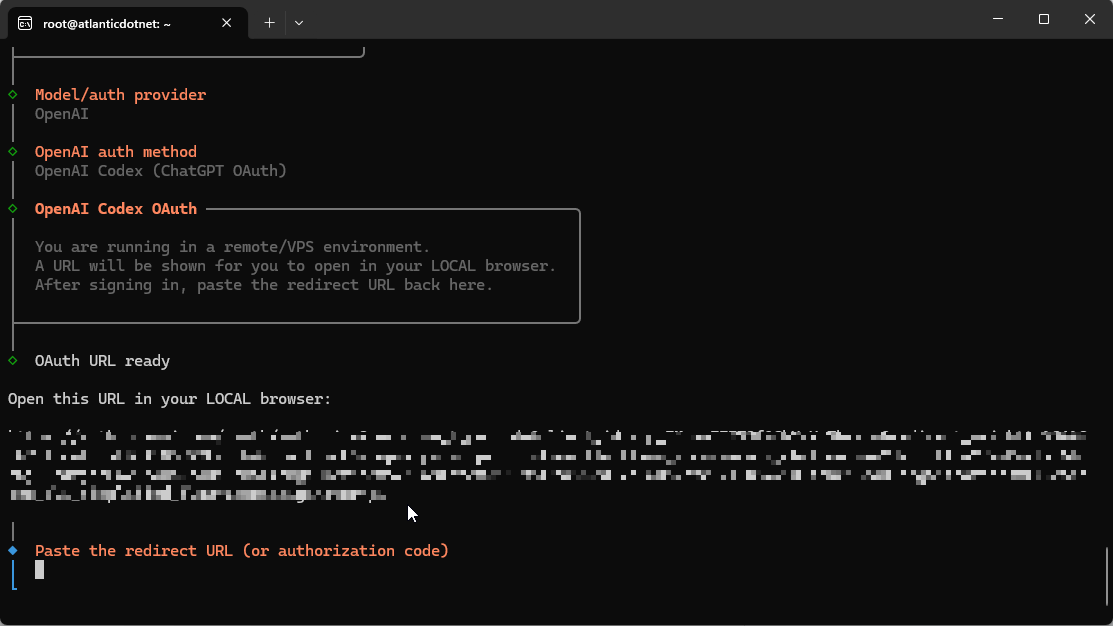Click the green diamond beside OpenAI Codex OAuth
Screen dimensions: 1113x626
pyautogui.click(x=13, y=208)
